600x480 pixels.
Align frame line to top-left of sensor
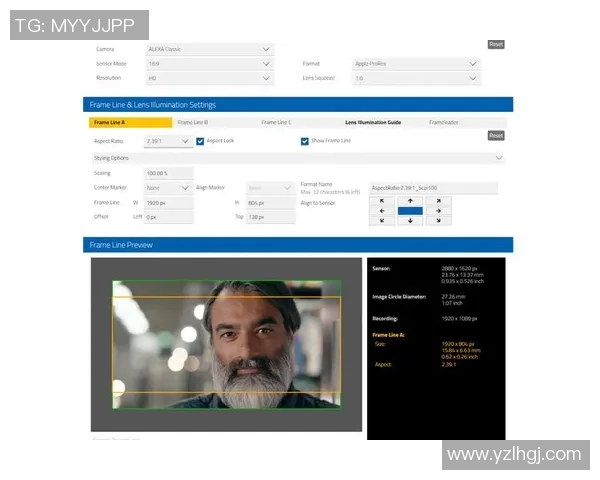click(x=382, y=201)
